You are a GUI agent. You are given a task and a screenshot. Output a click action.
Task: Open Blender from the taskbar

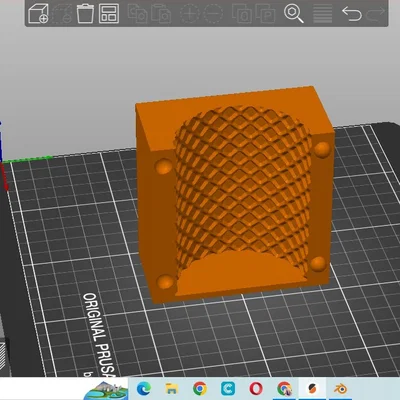[x=341, y=389]
